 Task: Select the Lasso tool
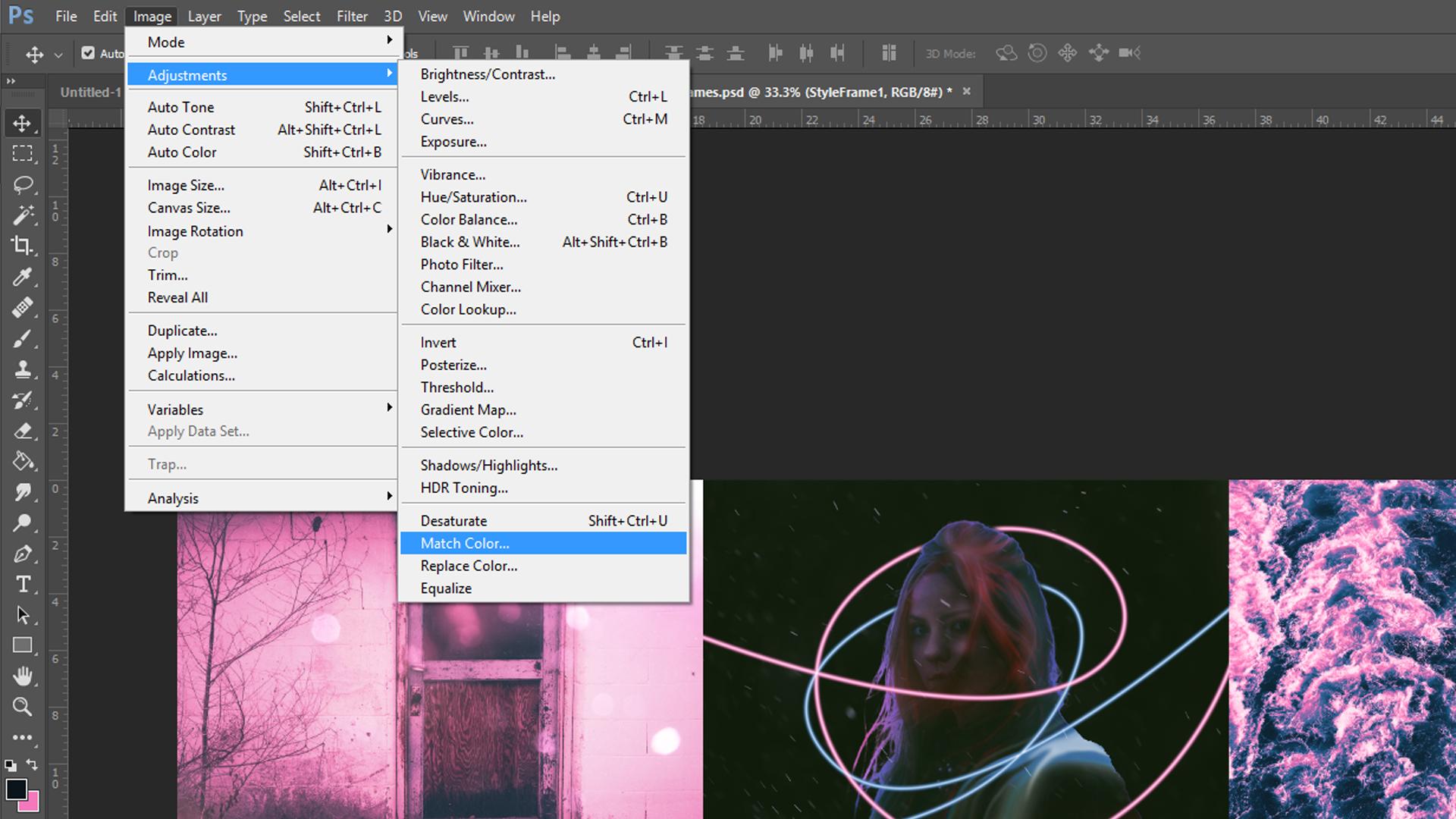(x=23, y=184)
